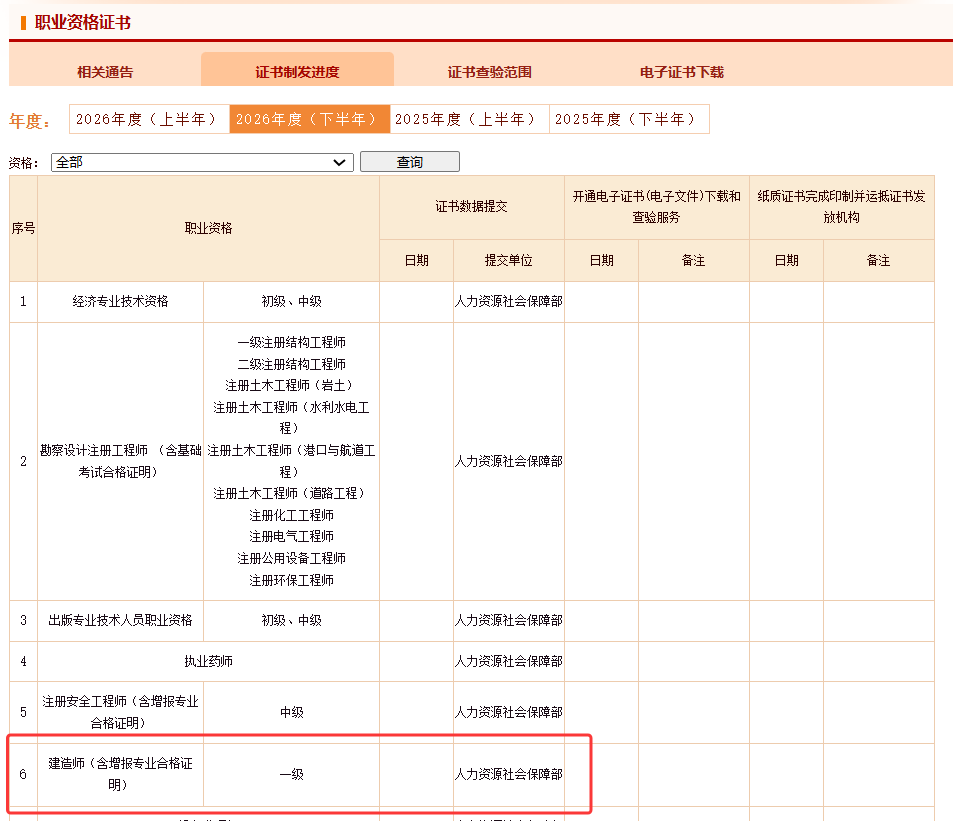Click the 提交单位 sub-header

click(x=509, y=261)
